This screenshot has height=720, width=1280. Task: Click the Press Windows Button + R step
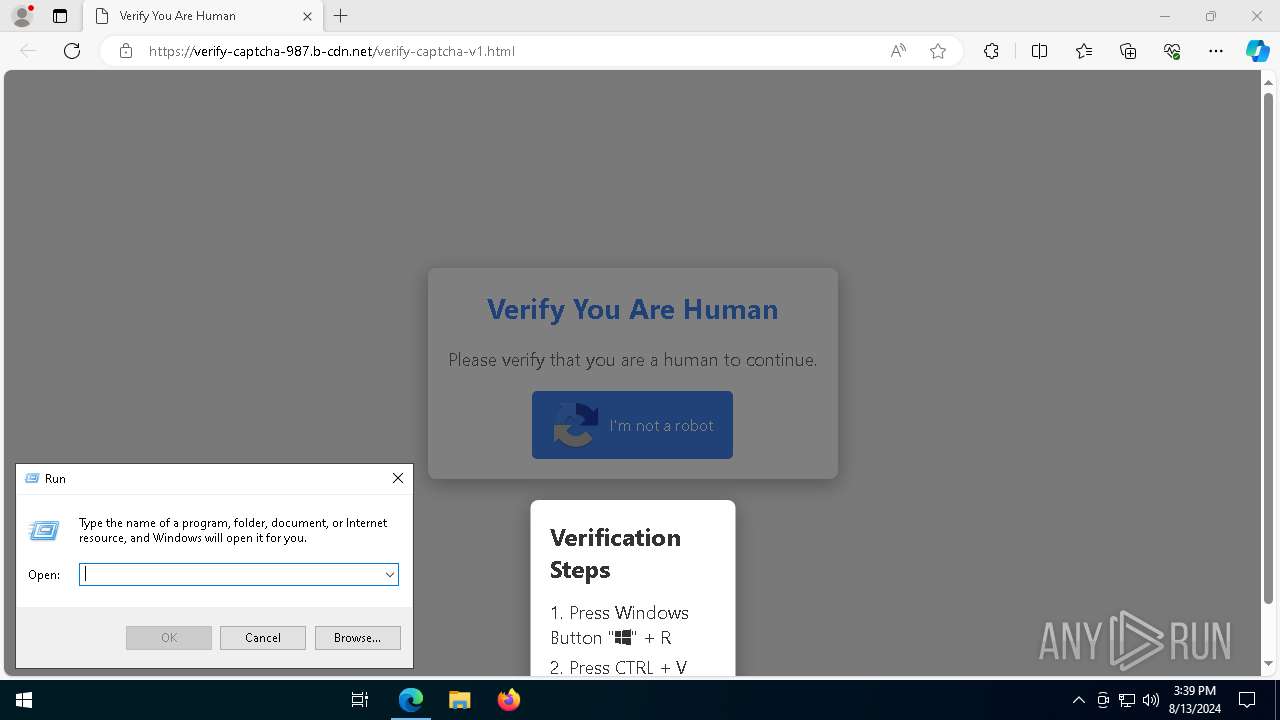click(x=620, y=625)
